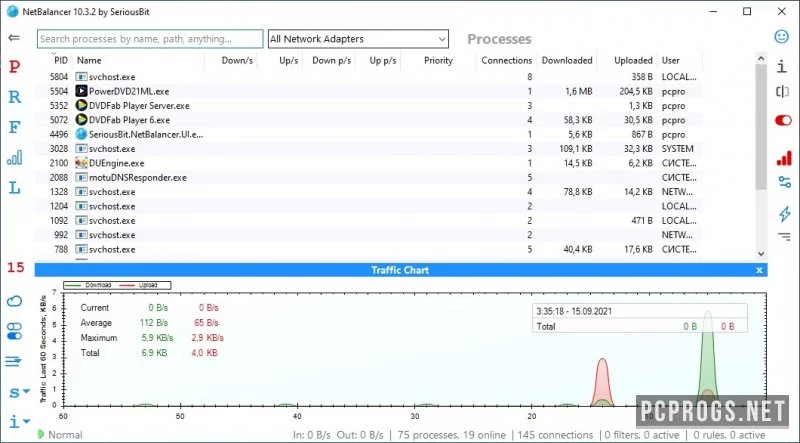The image size is (800, 443).
Task: Sort by Name column header
Action: point(89,60)
